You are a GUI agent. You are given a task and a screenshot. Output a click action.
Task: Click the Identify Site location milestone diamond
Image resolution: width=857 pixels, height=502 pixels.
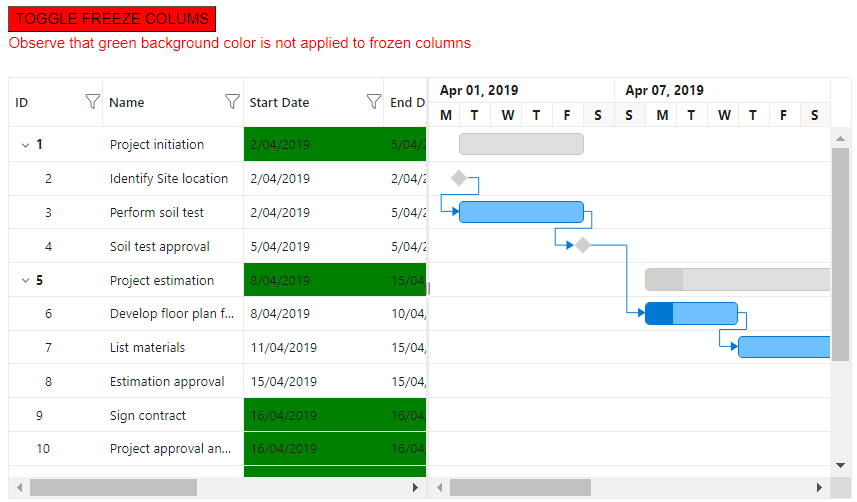click(459, 178)
